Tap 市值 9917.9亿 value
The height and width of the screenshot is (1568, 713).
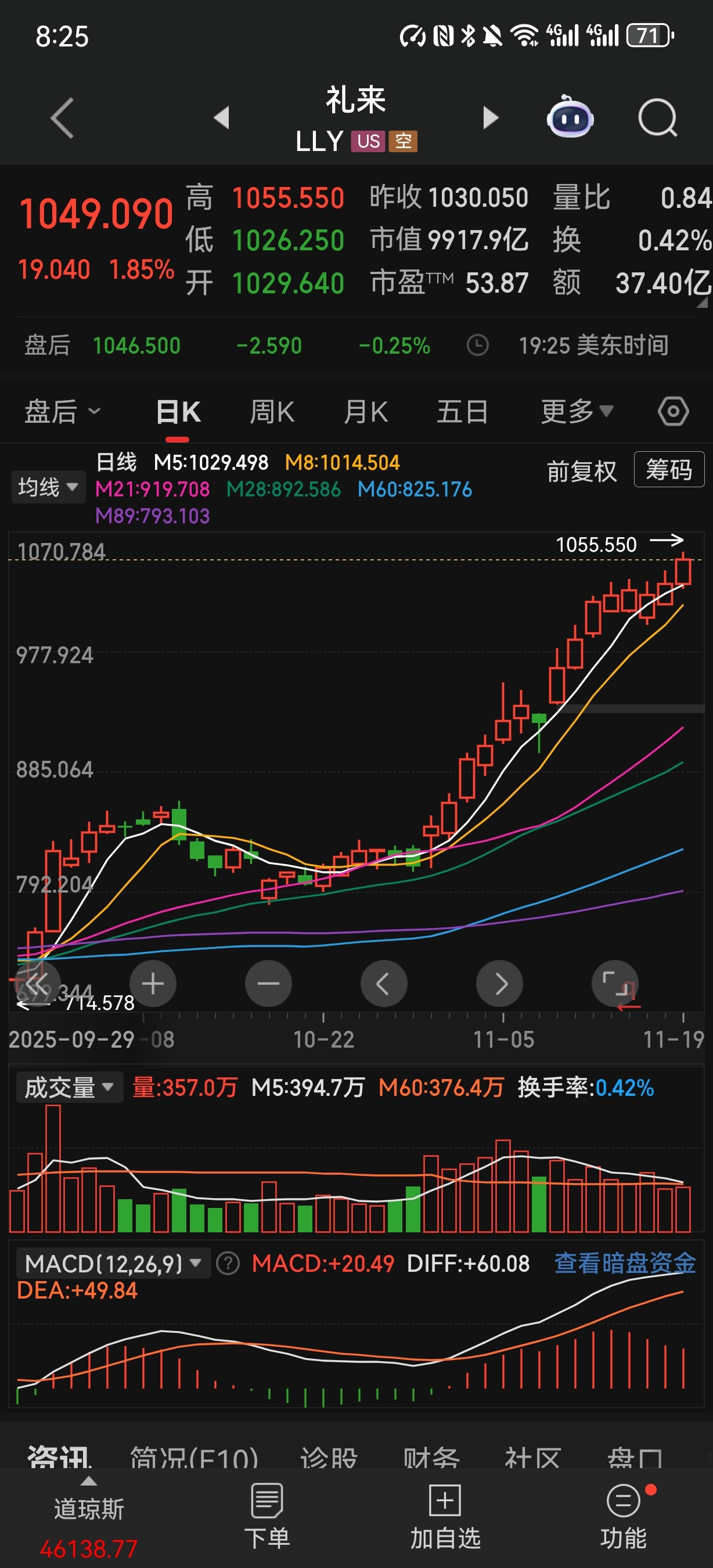click(x=449, y=240)
